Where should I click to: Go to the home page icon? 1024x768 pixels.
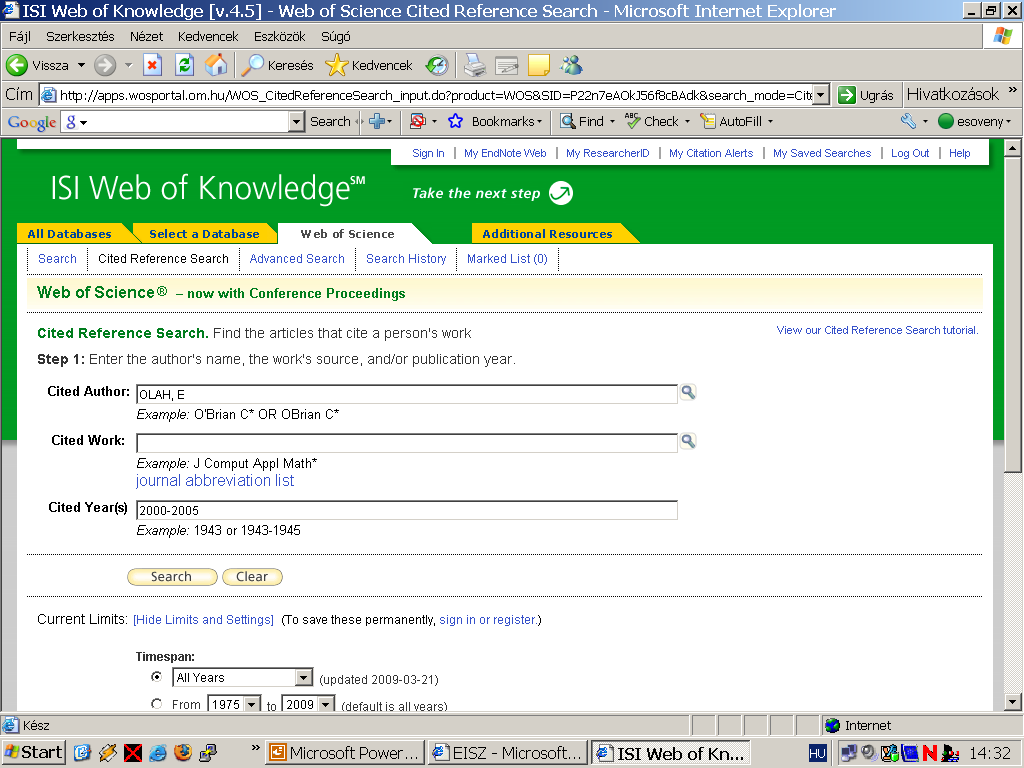[216, 65]
